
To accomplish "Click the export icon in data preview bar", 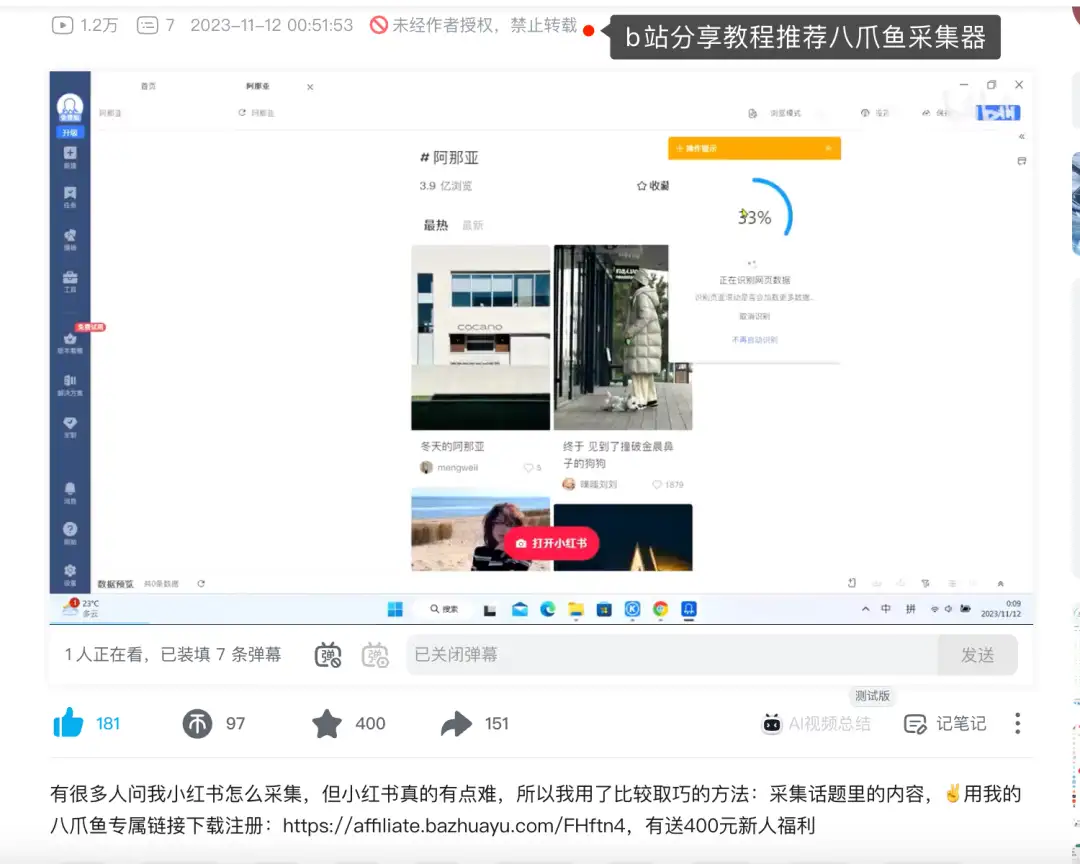I will coord(852,583).
